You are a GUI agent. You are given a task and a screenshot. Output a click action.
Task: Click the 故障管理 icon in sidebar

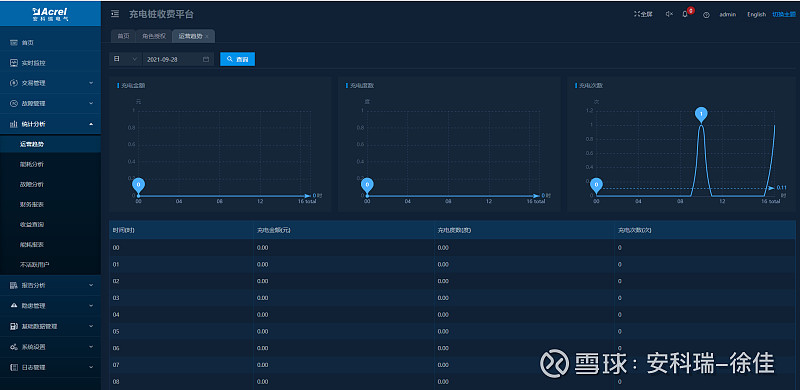14,103
